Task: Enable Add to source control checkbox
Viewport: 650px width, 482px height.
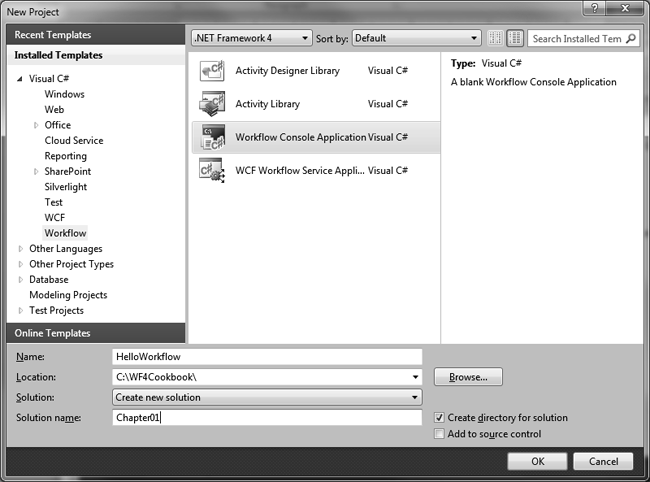Action: click(439, 434)
